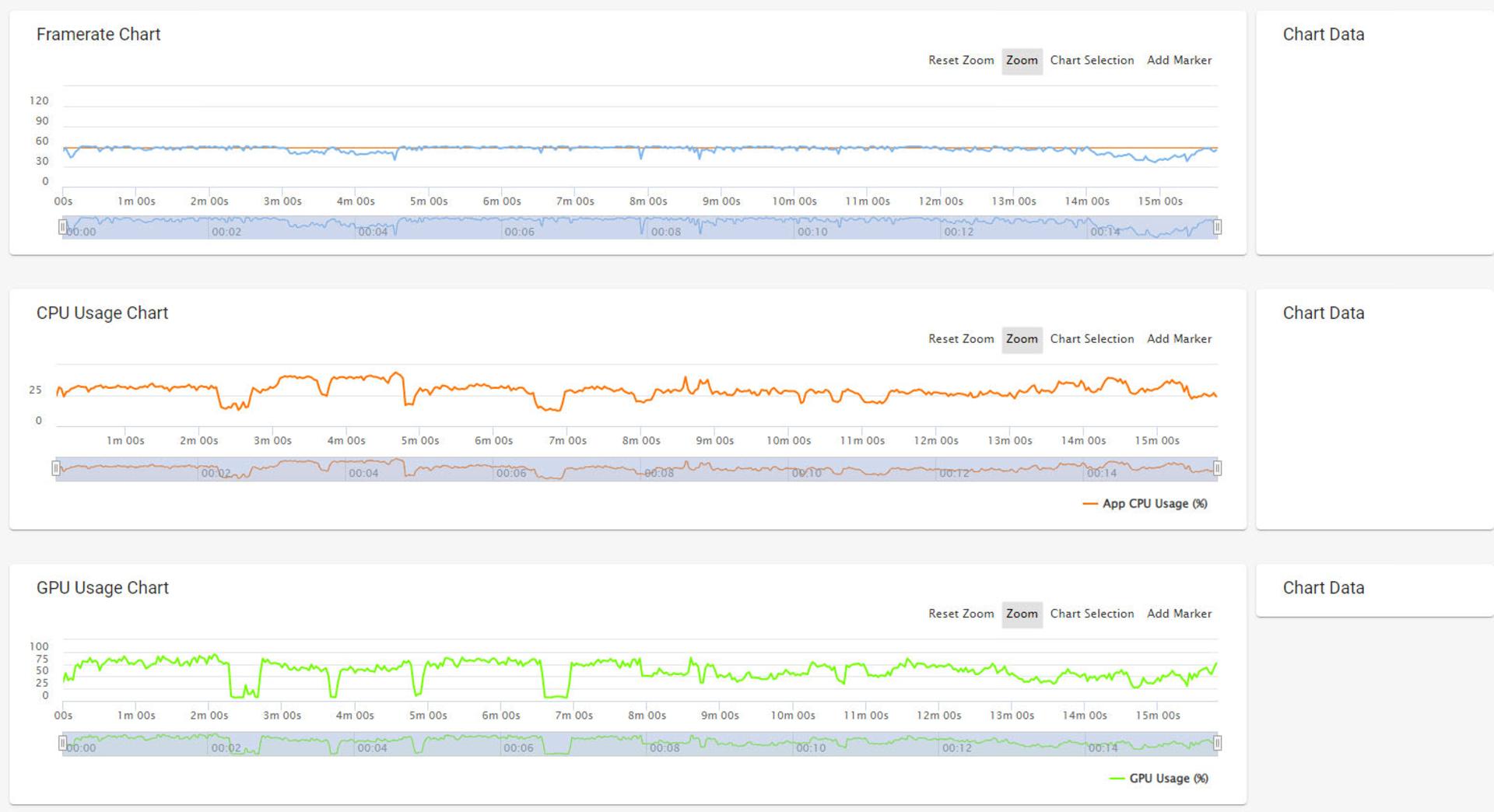Screen dimensions: 1494x812
Task: Click the right handle of the Framerate range navigator
Action: tap(1218, 227)
